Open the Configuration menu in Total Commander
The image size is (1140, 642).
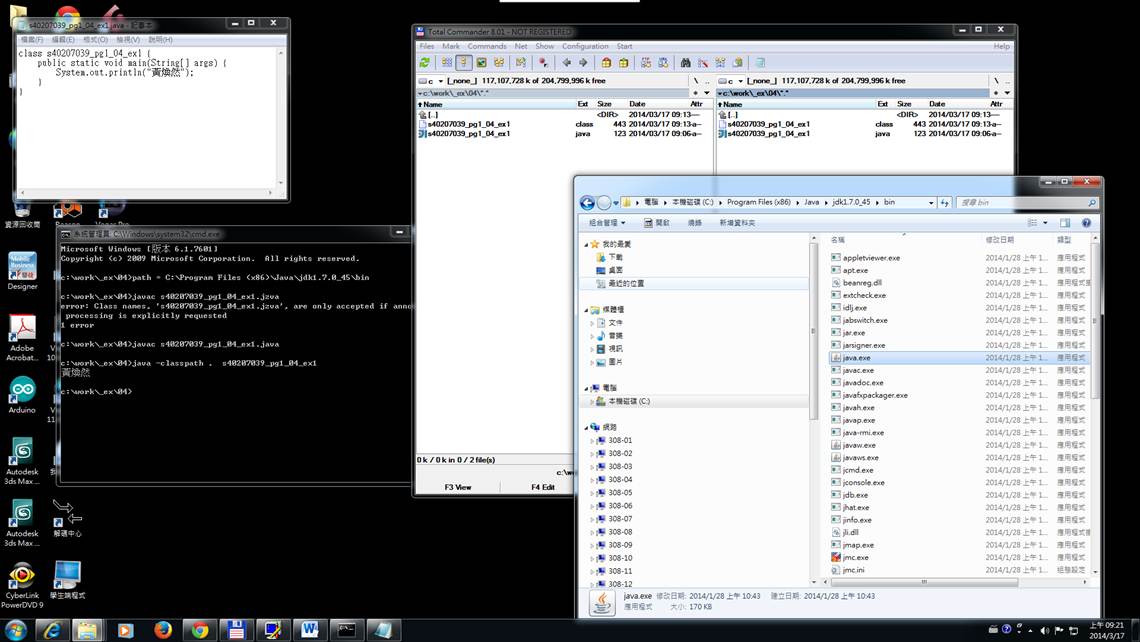pos(585,46)
